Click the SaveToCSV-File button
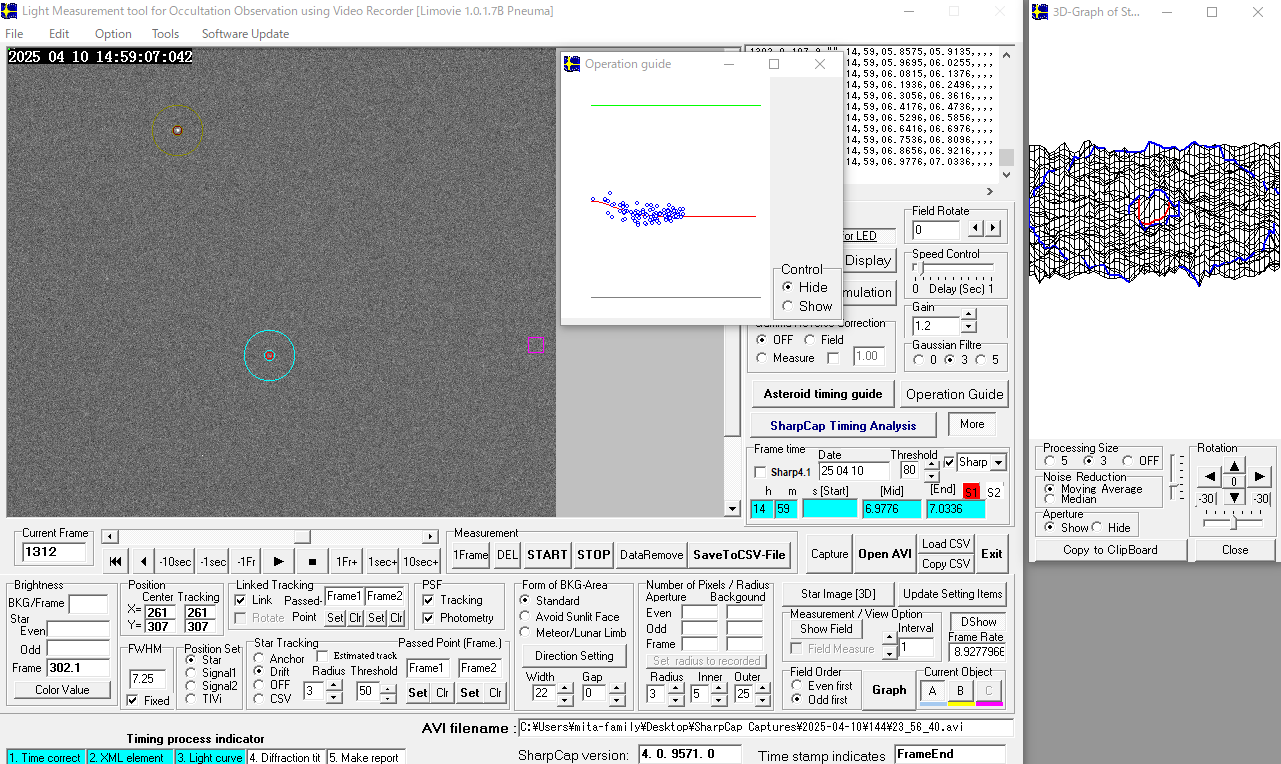Image resolution: width=1281 pixels, height=764 pixels. (x=739, y=555)
